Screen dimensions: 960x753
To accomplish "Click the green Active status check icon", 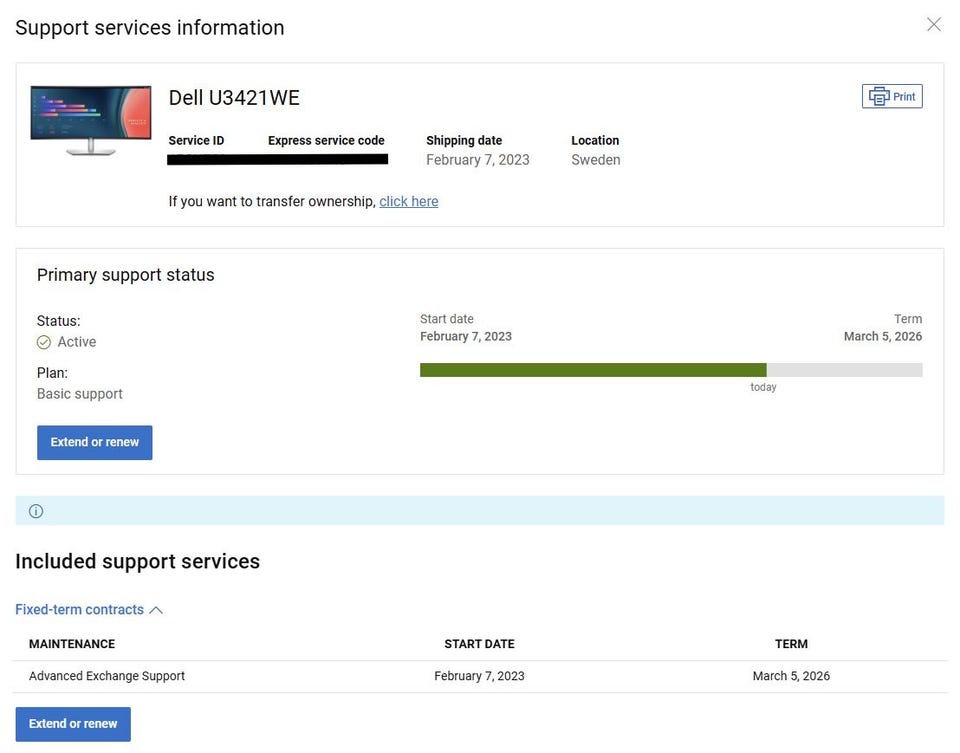I will [43, 342].
